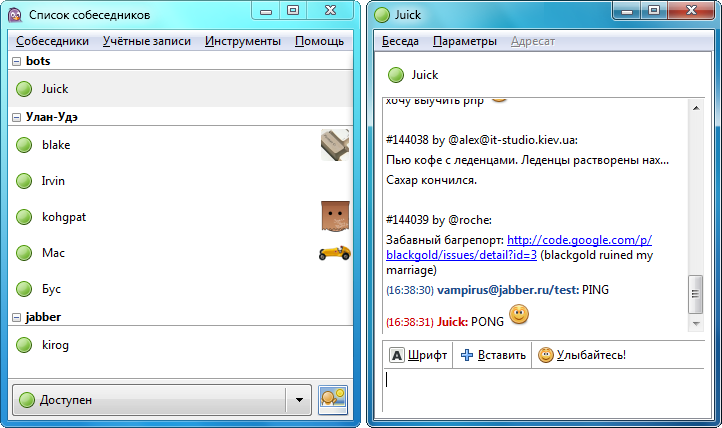
Task: Click kohgpat's green status icon
Action: [24, 217]
